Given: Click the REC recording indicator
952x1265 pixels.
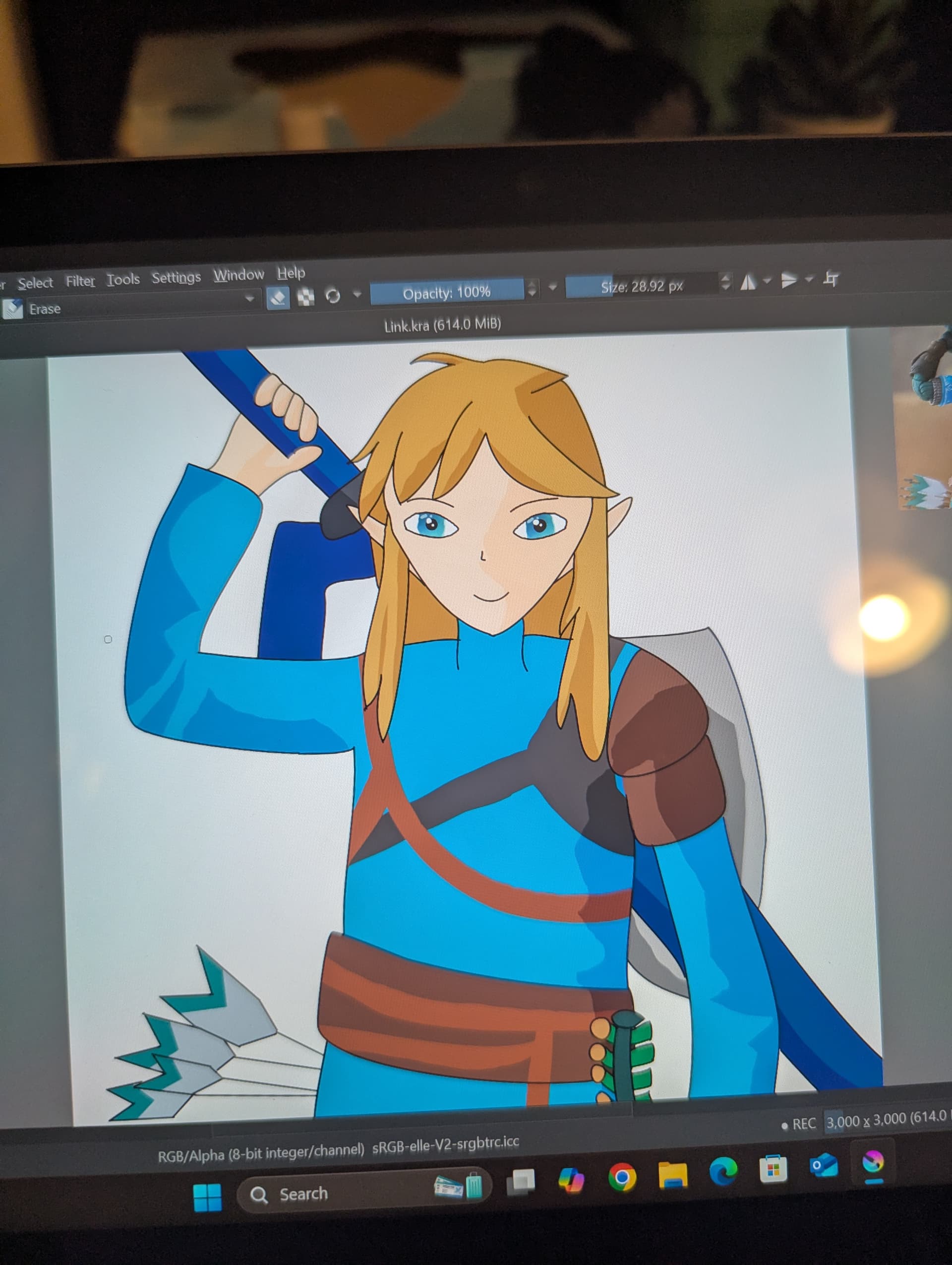Looking at the screenshot, I should click(x=798, y=1124).
